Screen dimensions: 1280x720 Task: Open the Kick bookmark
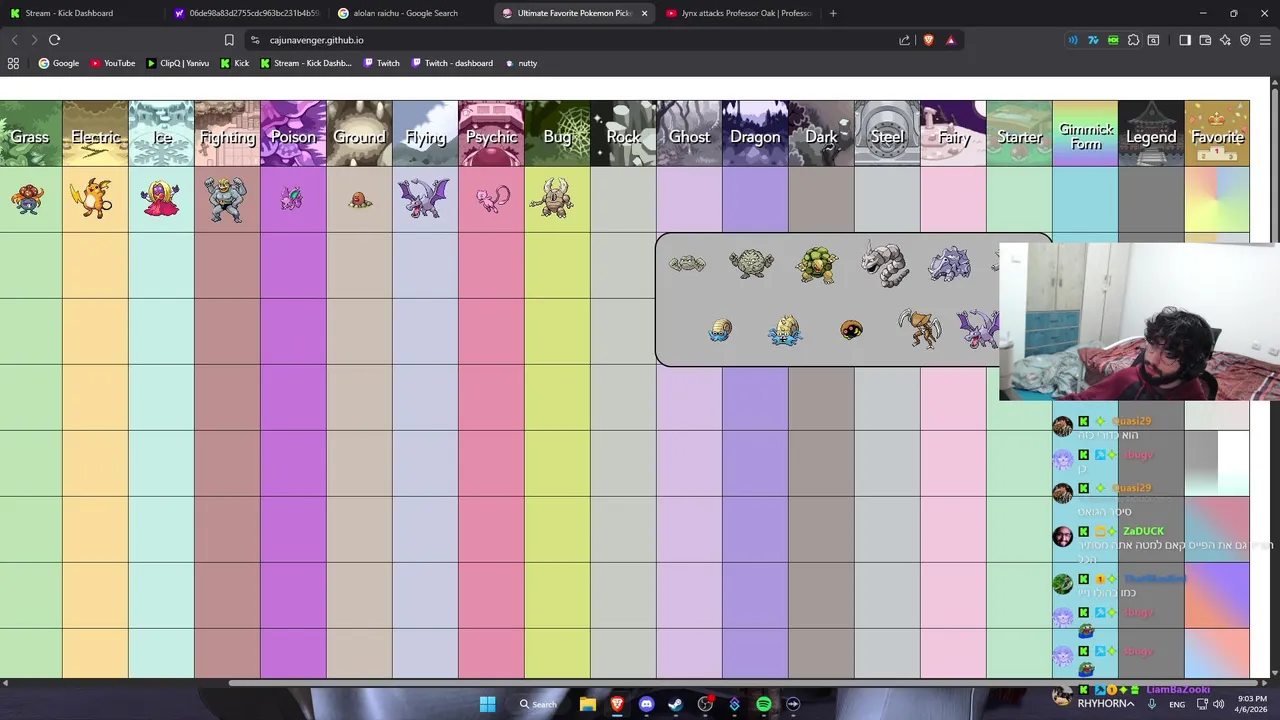pos(234,63)
